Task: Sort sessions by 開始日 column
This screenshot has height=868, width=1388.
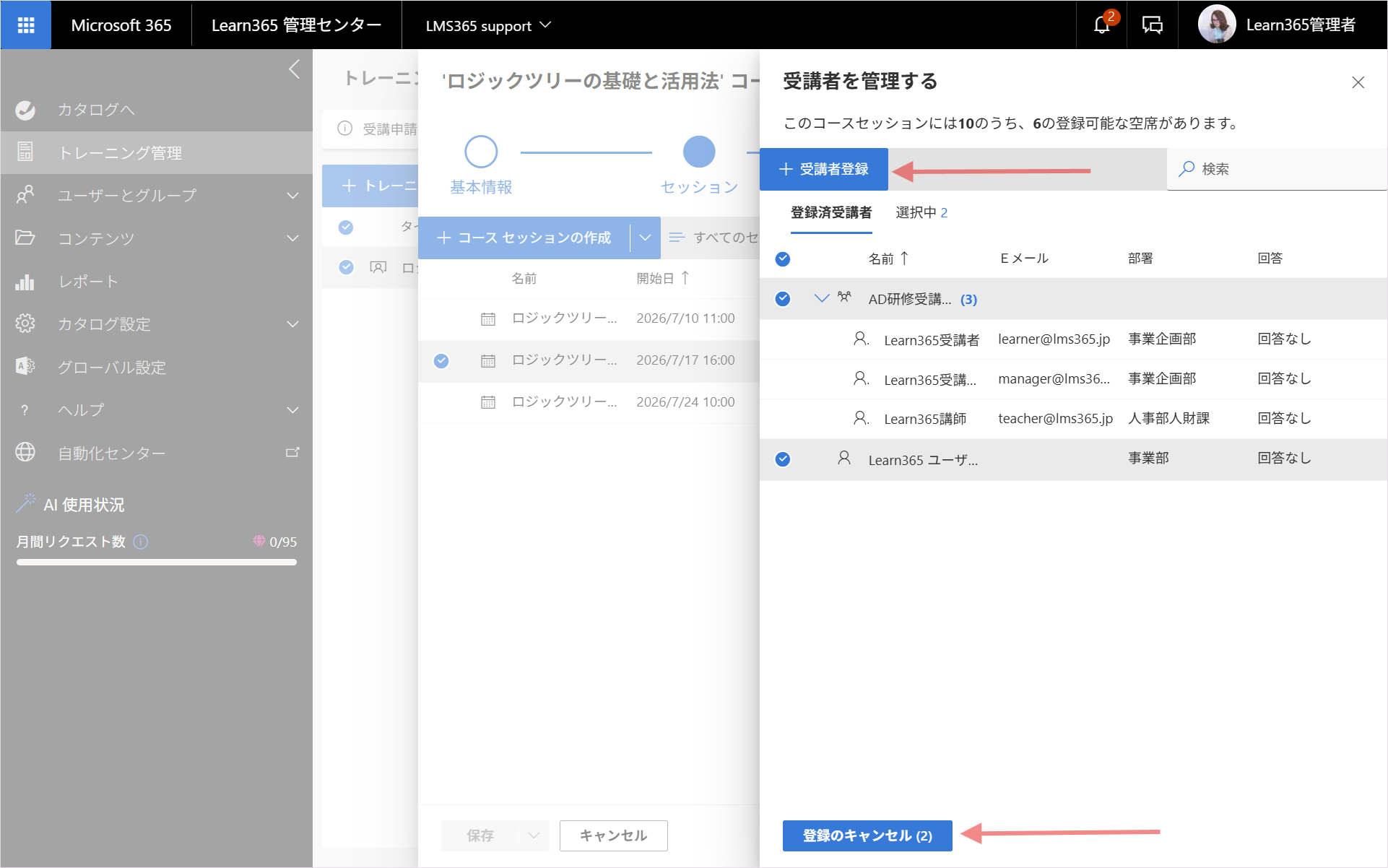Action: click(662, 278)
